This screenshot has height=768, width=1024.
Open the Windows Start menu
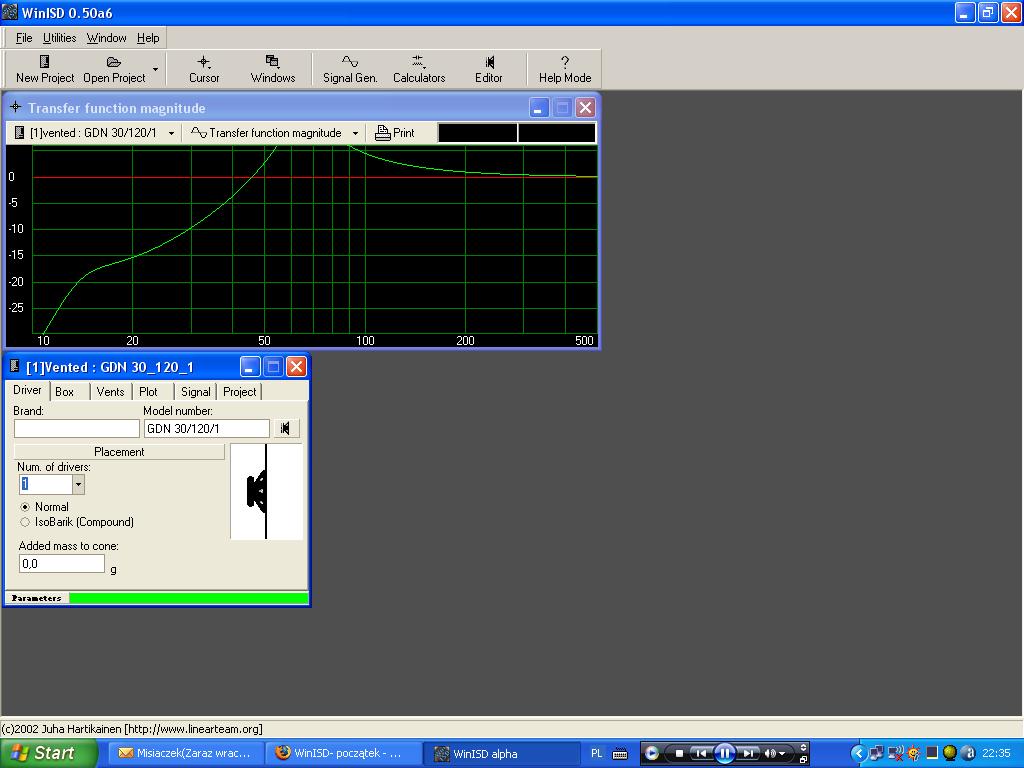tap(49, 753)
